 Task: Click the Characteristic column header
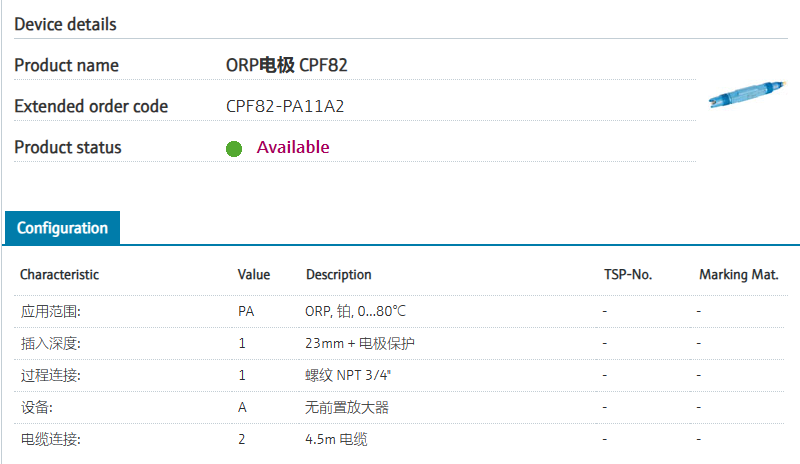point(59,275)
